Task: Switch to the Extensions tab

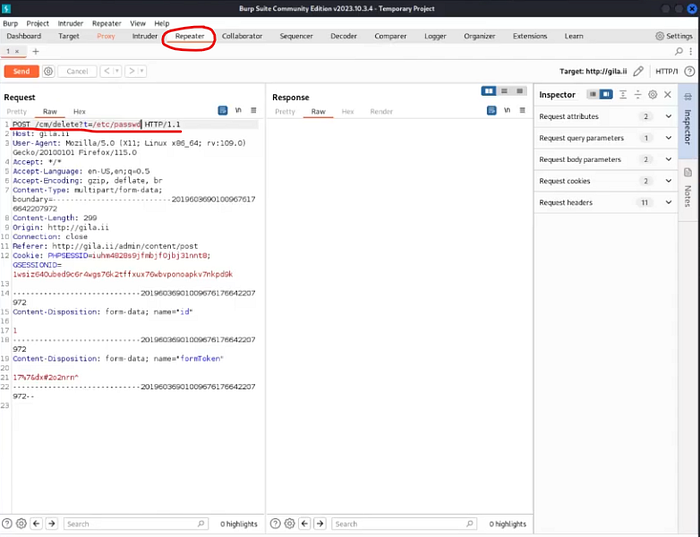Action: 530,36
